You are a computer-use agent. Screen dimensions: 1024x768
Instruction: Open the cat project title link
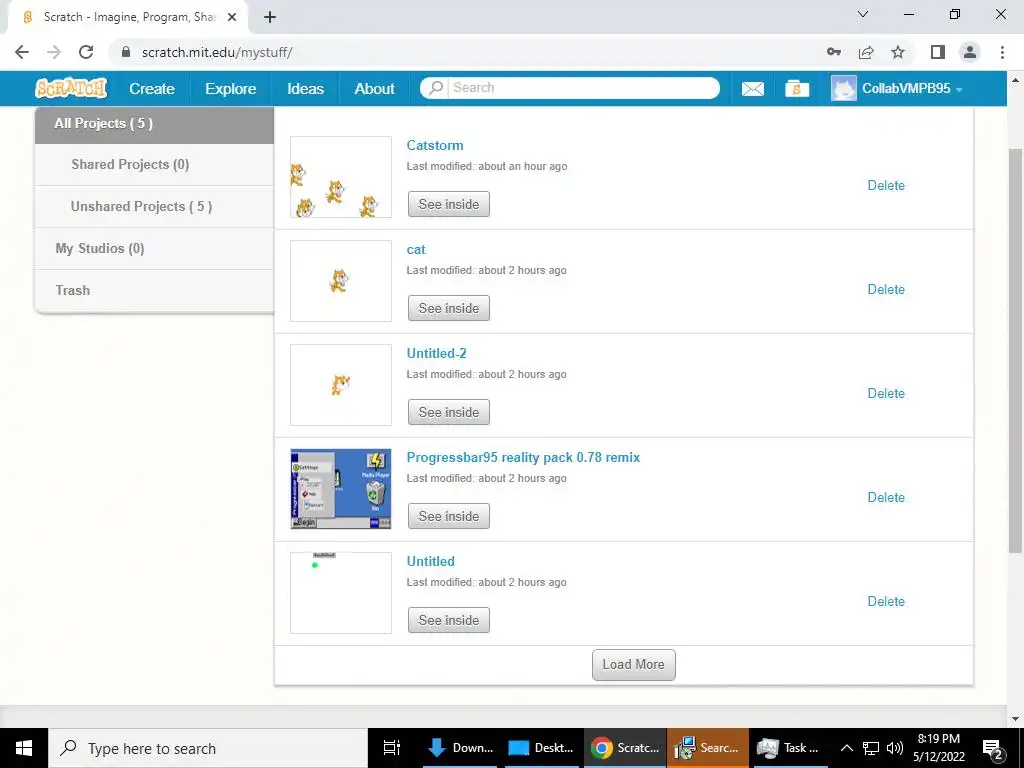click(x=416, y=249)
